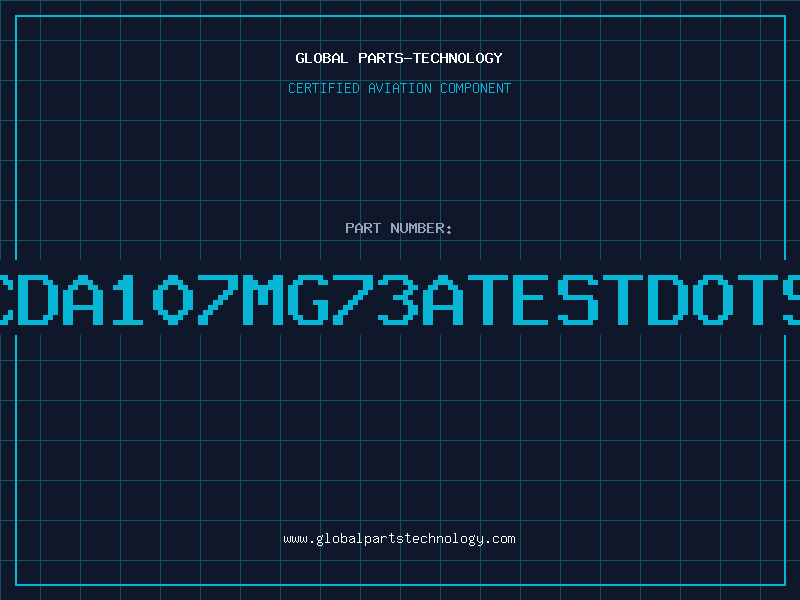Click the large CDA107MG73ATESTDOTS part number
Image resolution: width=800 pixels, height=600 pixels.
point(400,299)
